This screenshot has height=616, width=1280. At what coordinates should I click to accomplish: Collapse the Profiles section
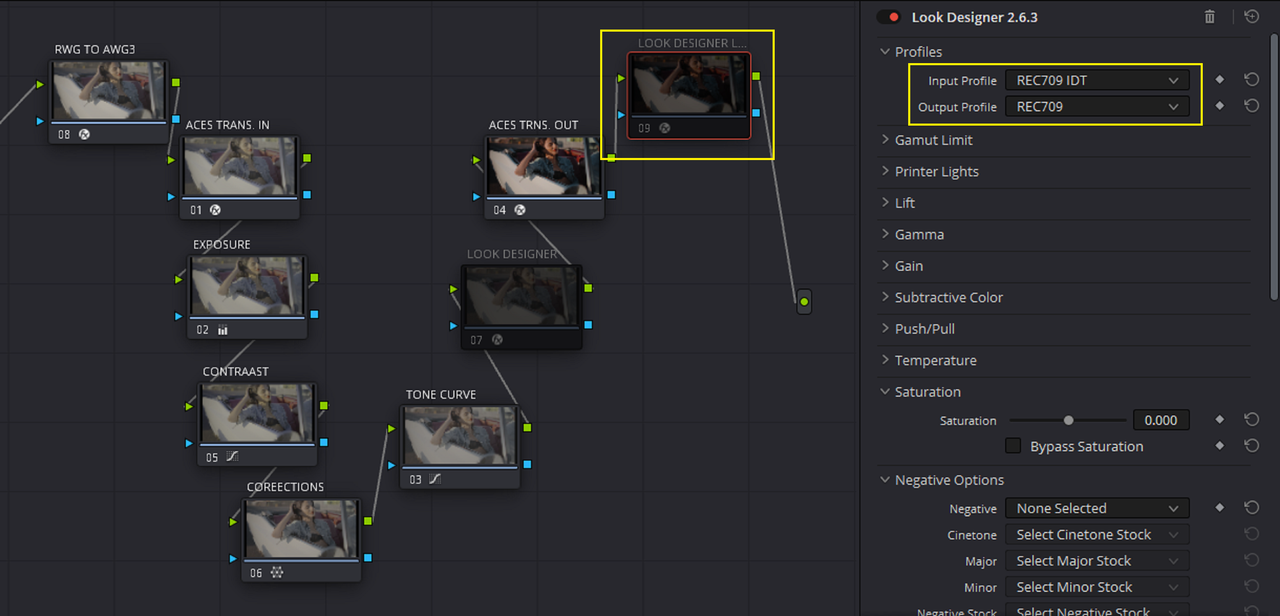(884, 52)
